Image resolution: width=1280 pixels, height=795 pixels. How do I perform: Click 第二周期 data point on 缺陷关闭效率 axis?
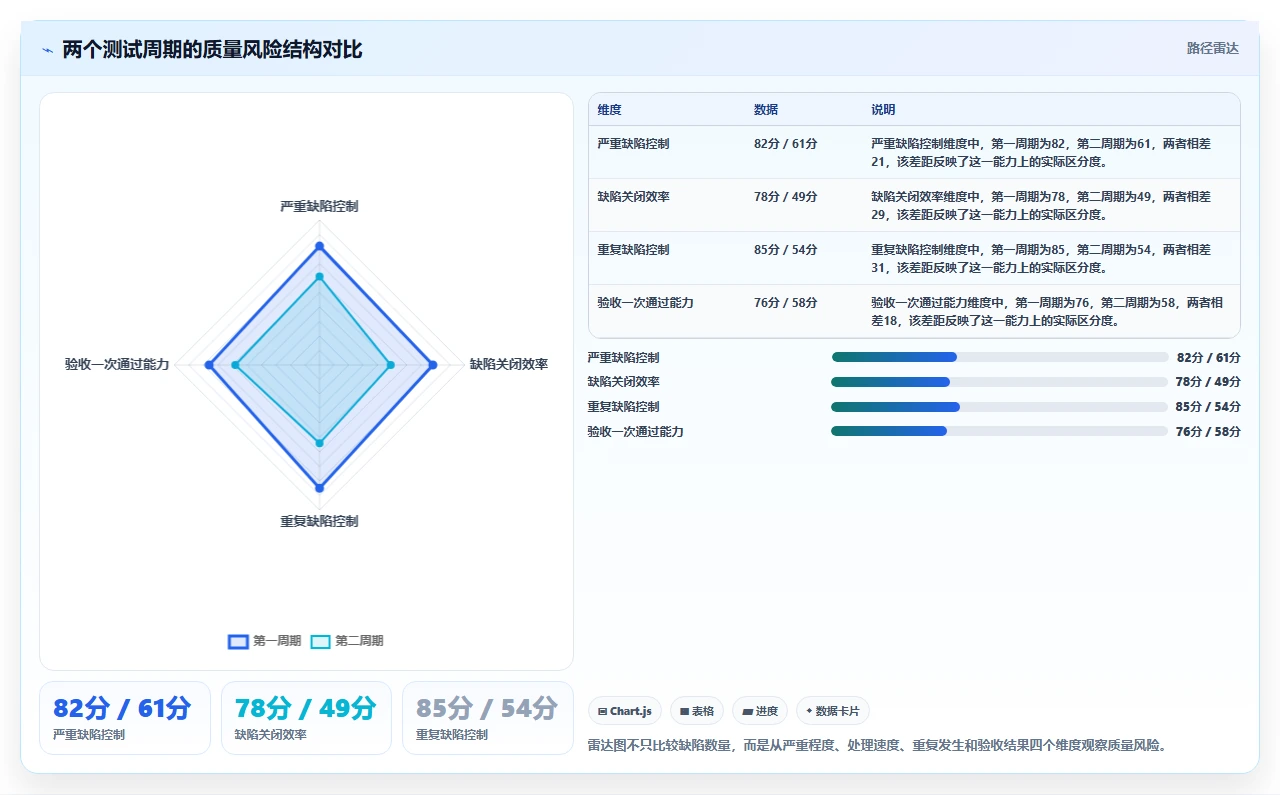[x=390, y=366]
